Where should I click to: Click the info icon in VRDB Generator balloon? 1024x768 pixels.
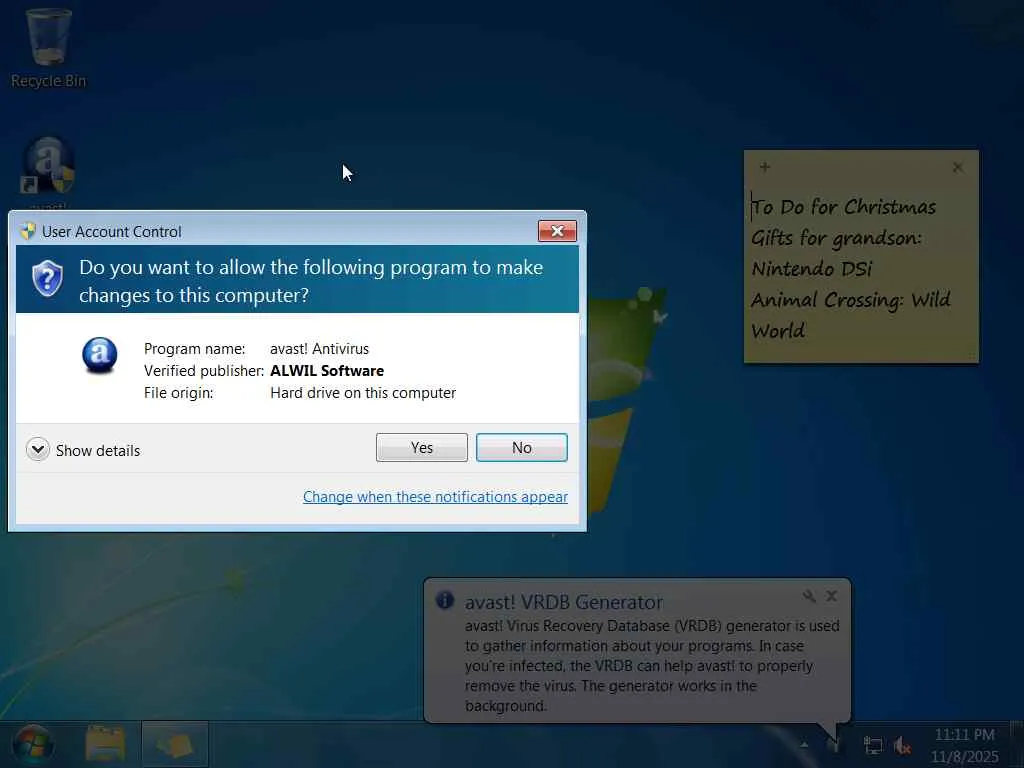click(x=445, y=600)
